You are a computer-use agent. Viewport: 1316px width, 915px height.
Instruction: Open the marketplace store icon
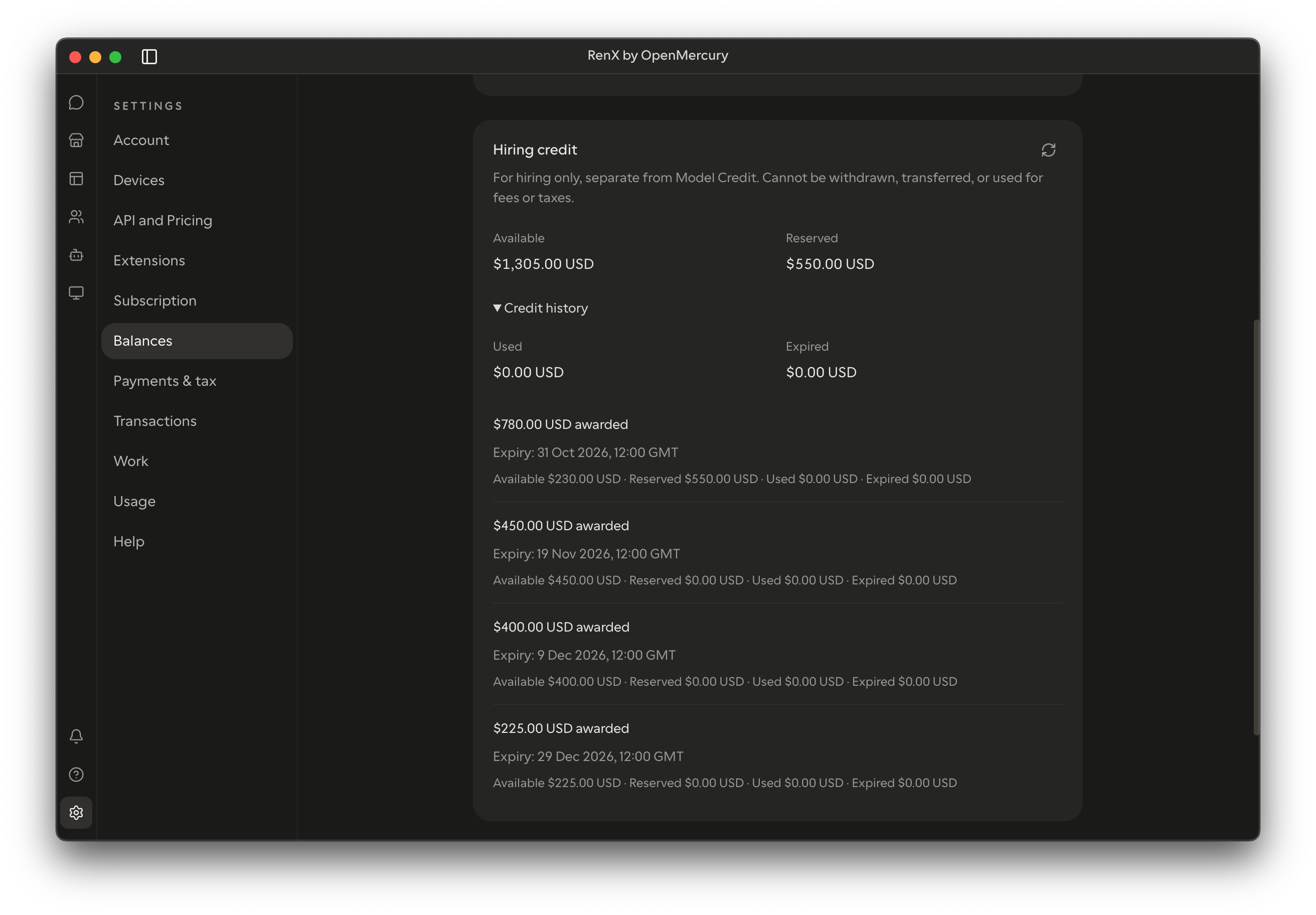pos(76,140)
